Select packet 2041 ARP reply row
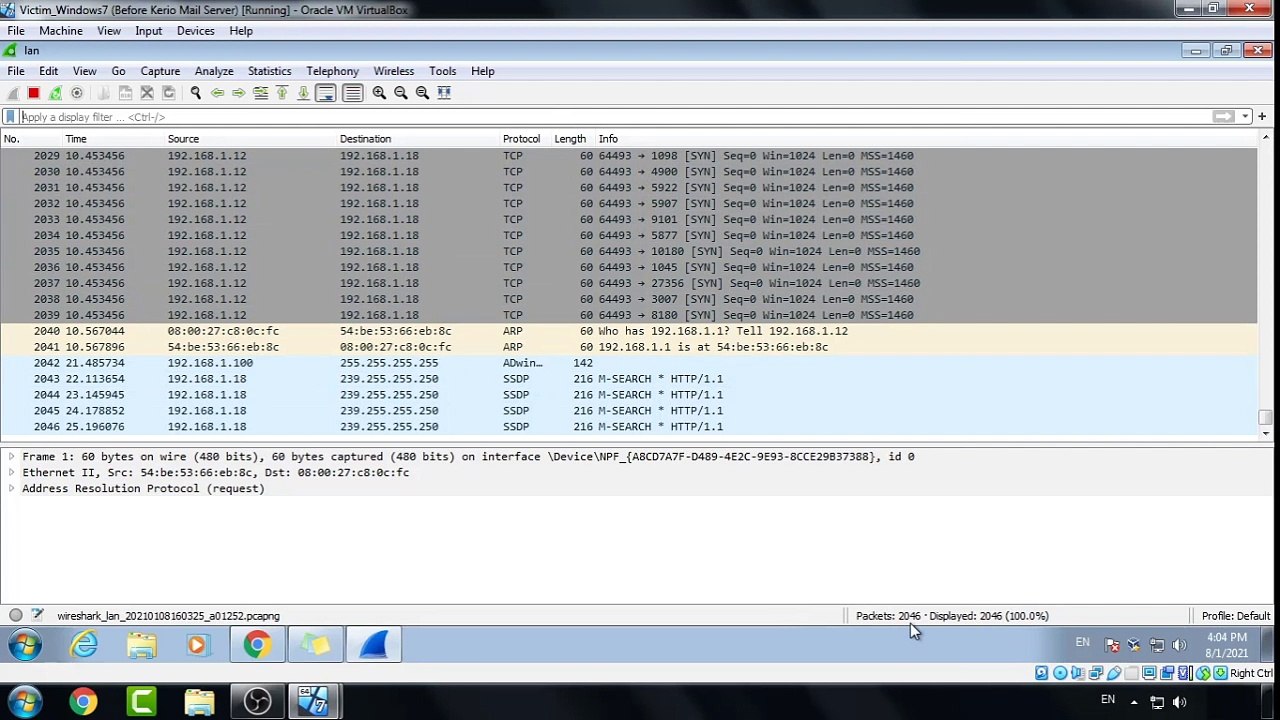Screen dimensions: 1280x720 628,347
